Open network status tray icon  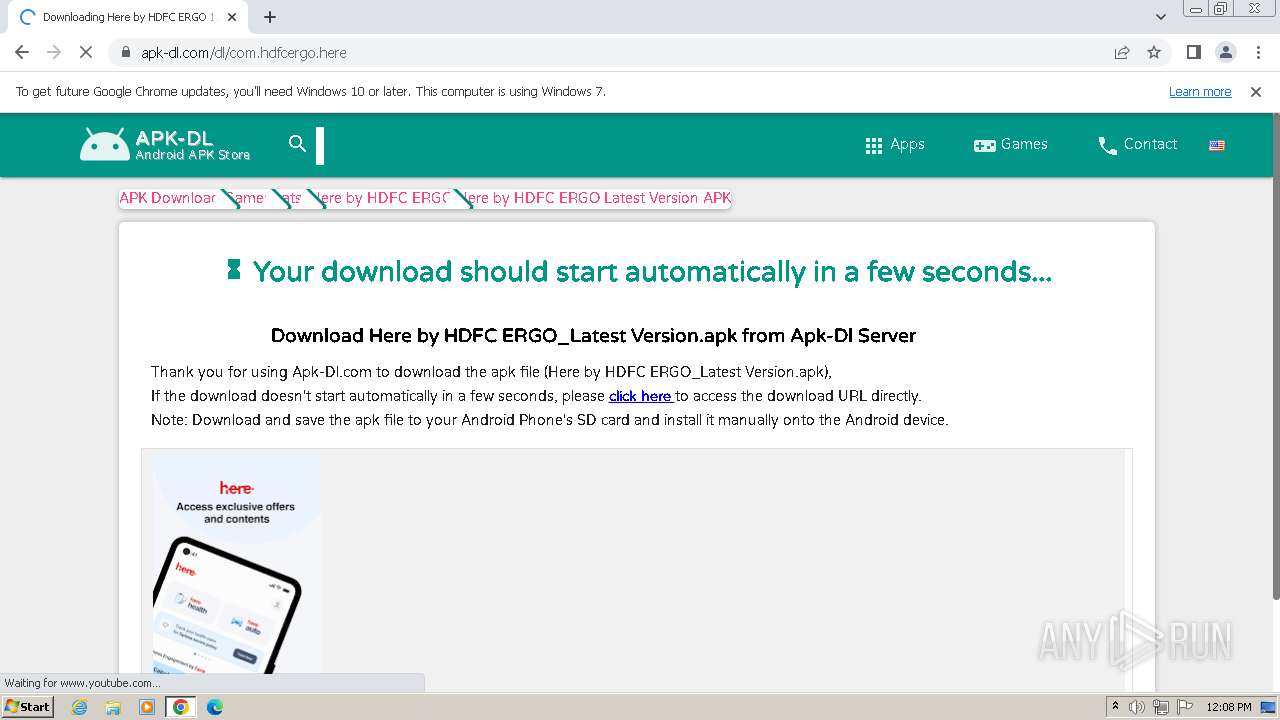[x=1160, y=707]
